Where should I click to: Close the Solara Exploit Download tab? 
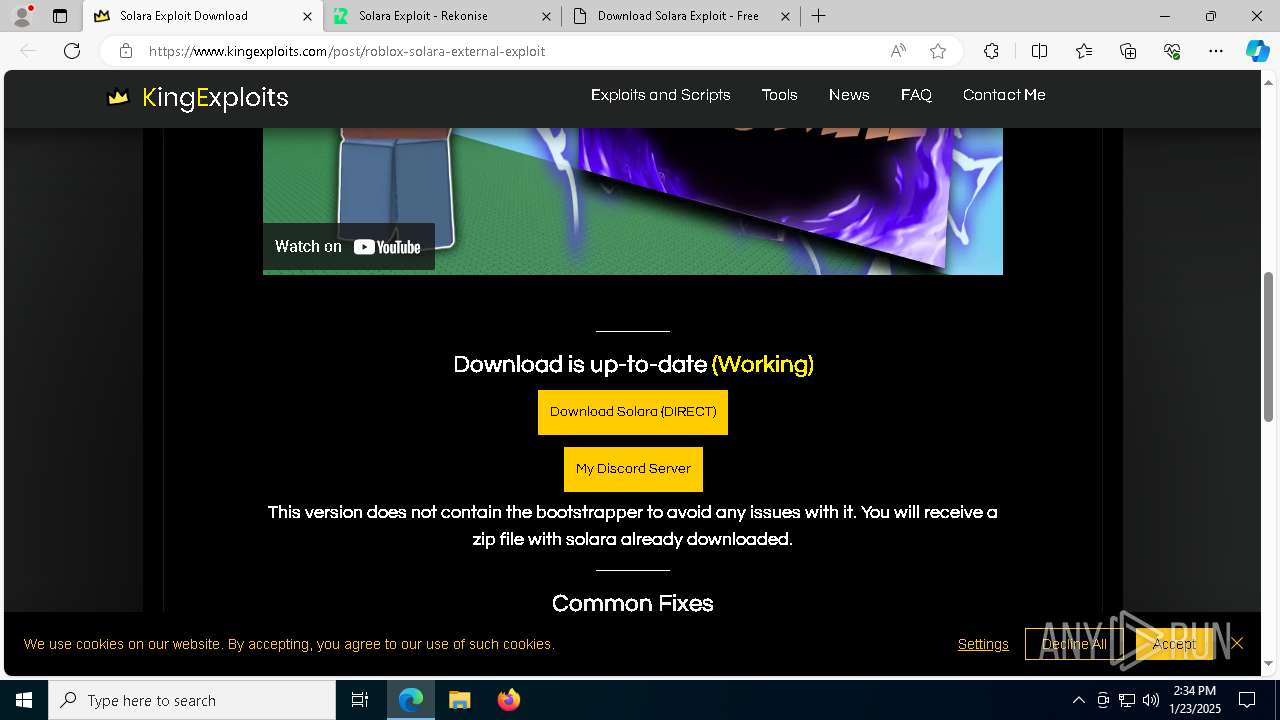307,16
